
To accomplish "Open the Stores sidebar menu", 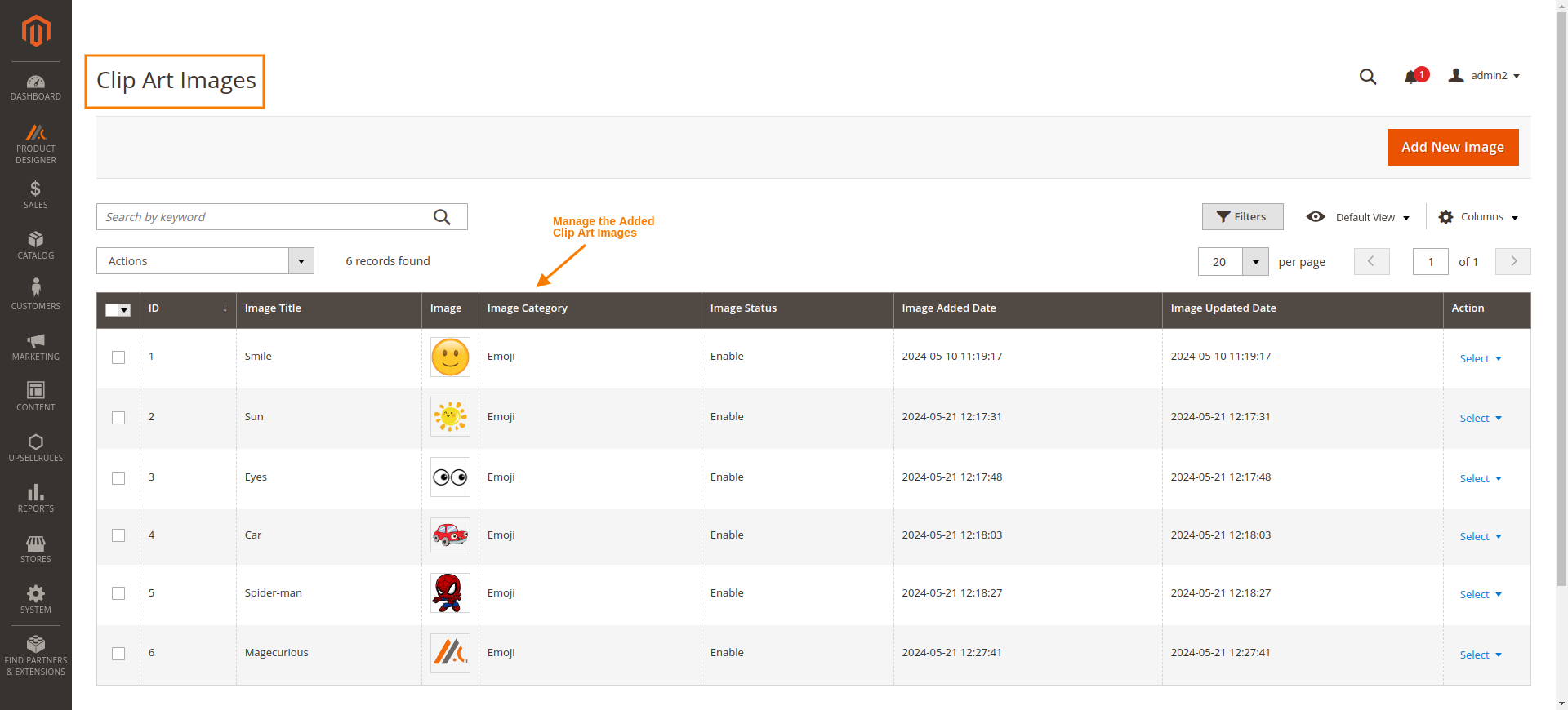I will [36, 549].
